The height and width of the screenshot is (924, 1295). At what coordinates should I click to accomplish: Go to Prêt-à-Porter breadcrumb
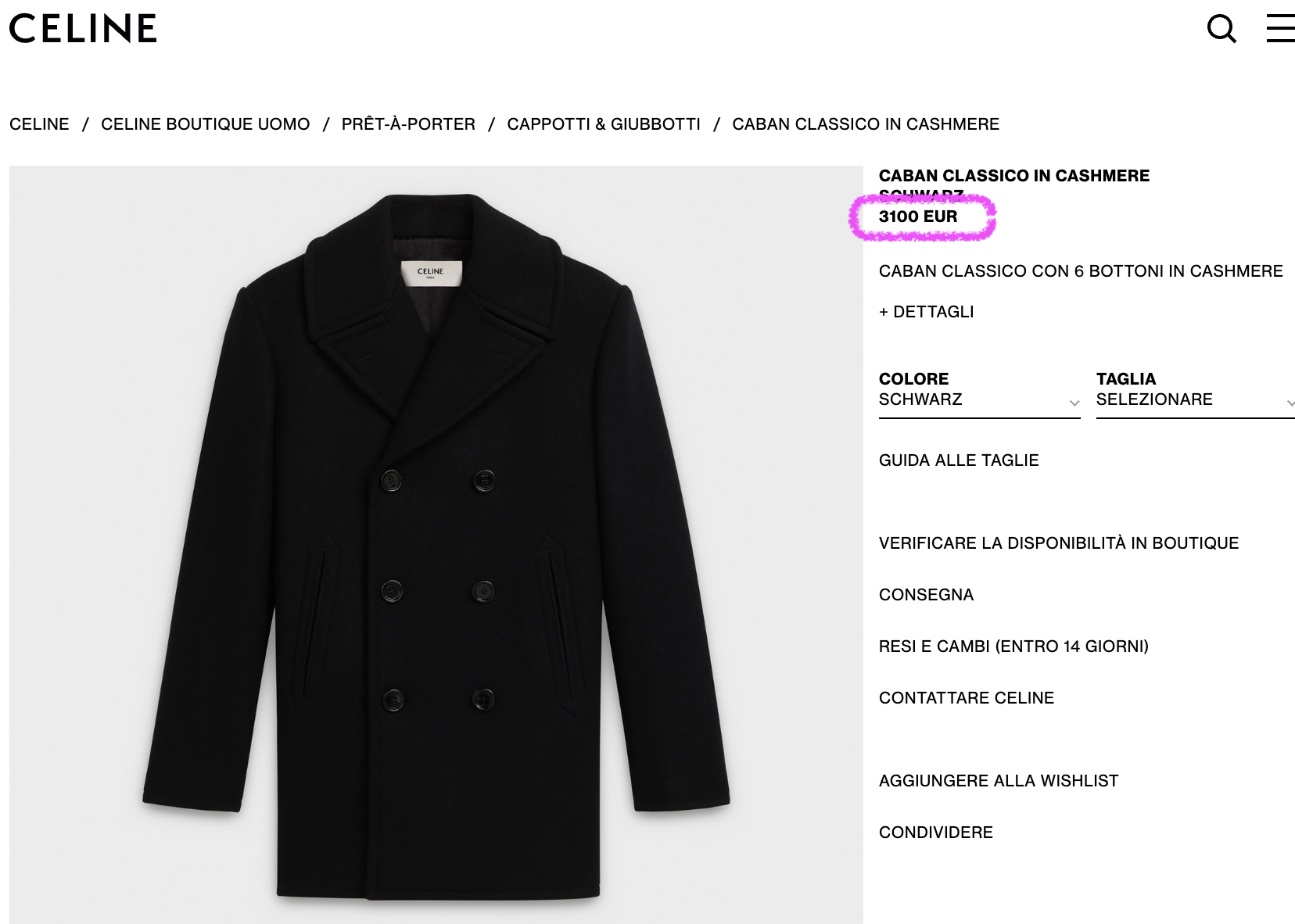408,124
